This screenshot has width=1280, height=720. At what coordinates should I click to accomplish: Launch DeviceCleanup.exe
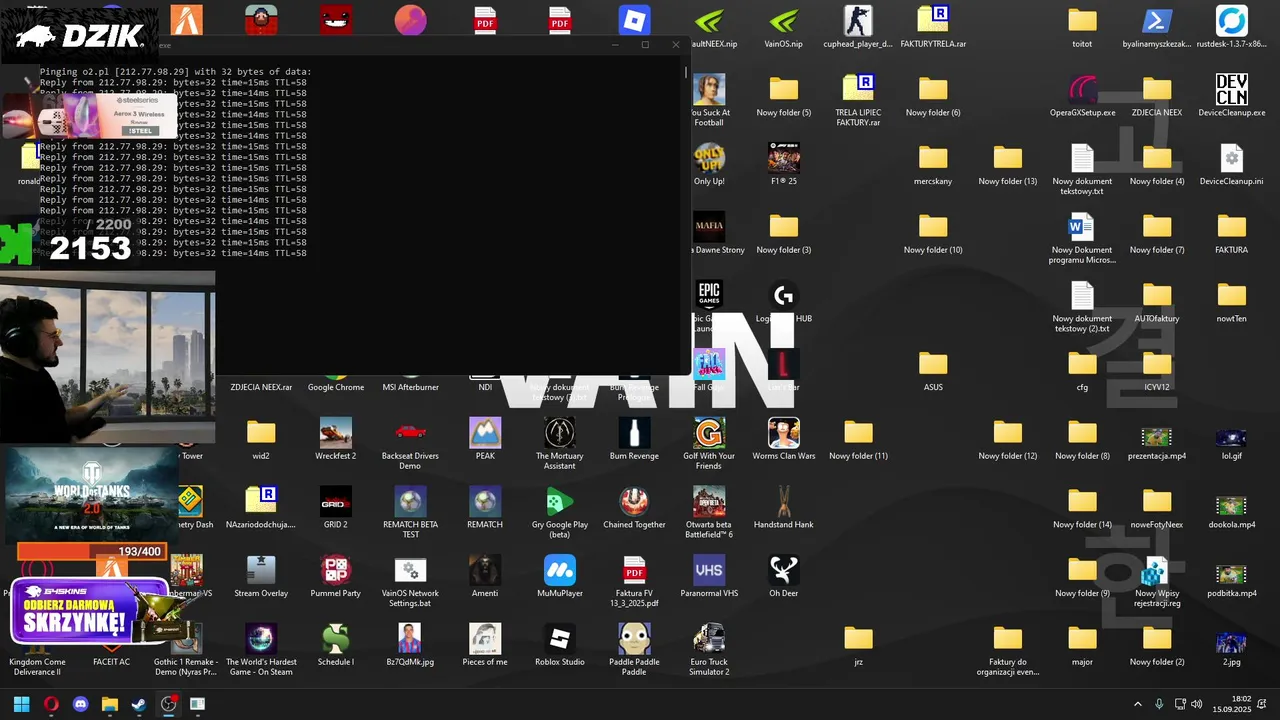(1232, 96)
